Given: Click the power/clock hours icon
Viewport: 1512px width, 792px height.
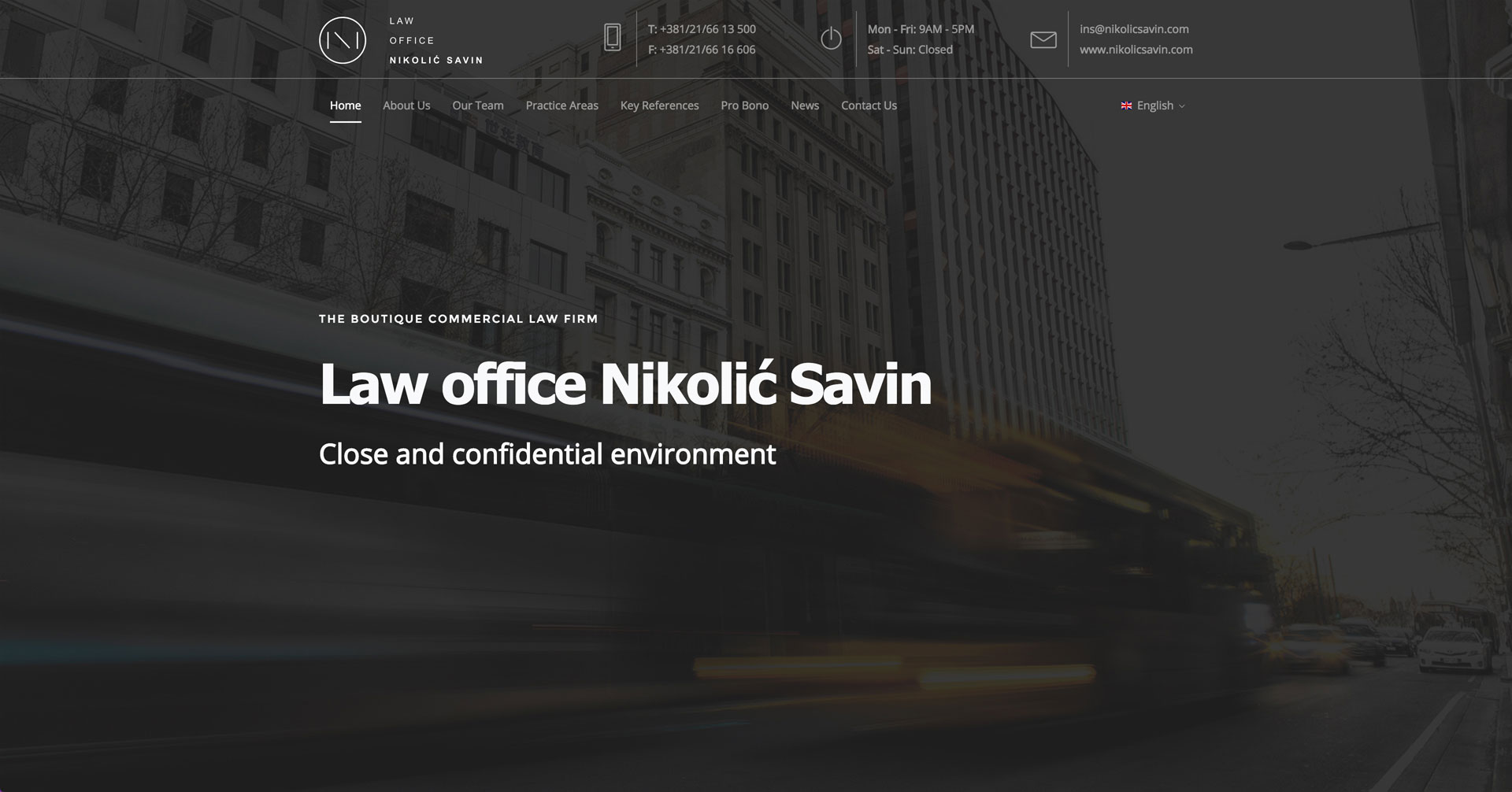Looking at the screenshot, I should (831, 38).
